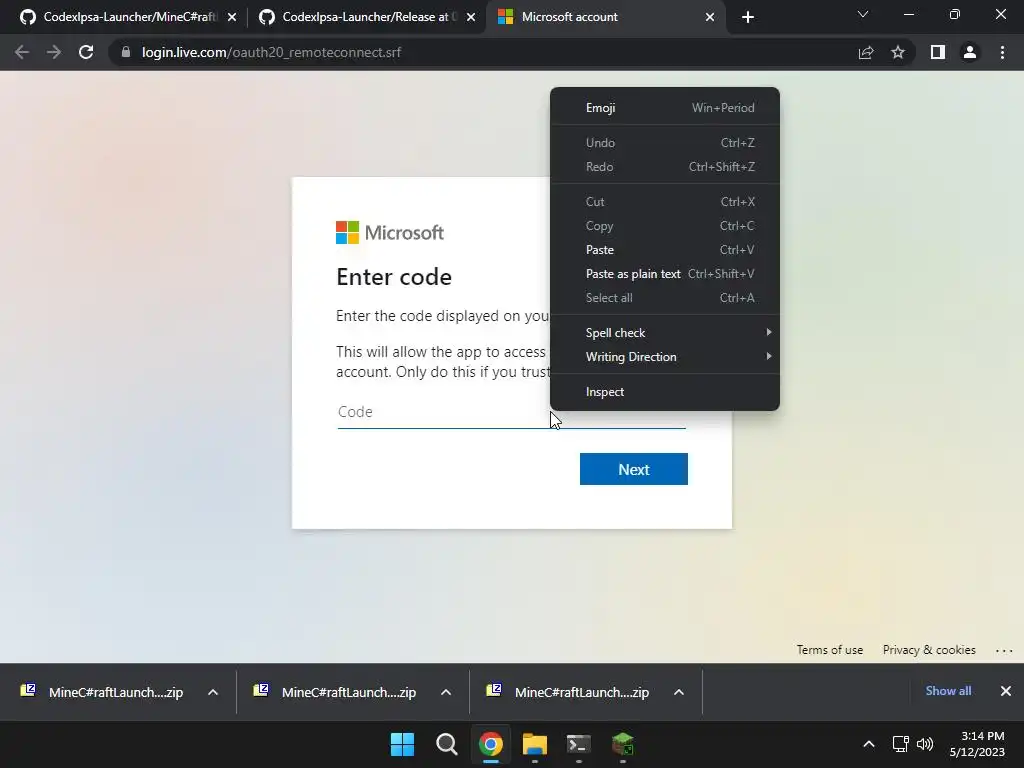Open the network tray icon
Screen dimensions: 1024x768
coord(901,744)
